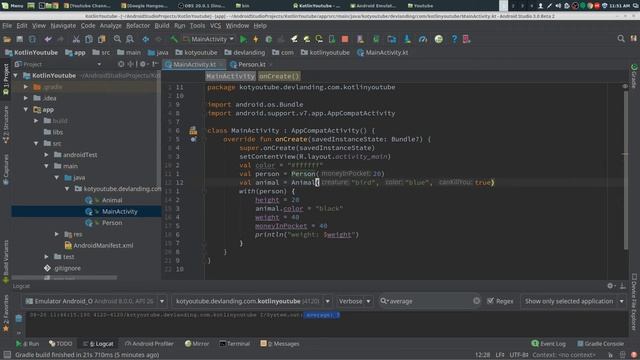Open the Terminal tool window button
The image size is (640, 360).
(235, 344)
